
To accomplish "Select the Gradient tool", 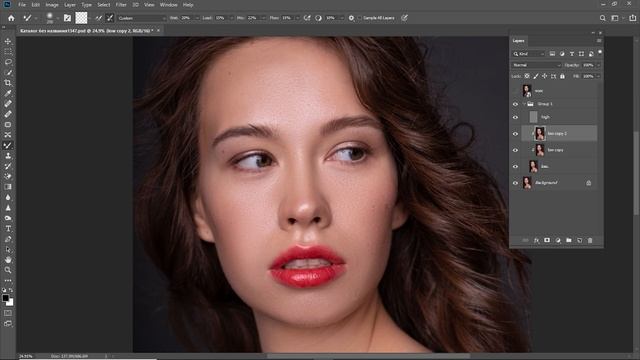I will click(8, 187).
